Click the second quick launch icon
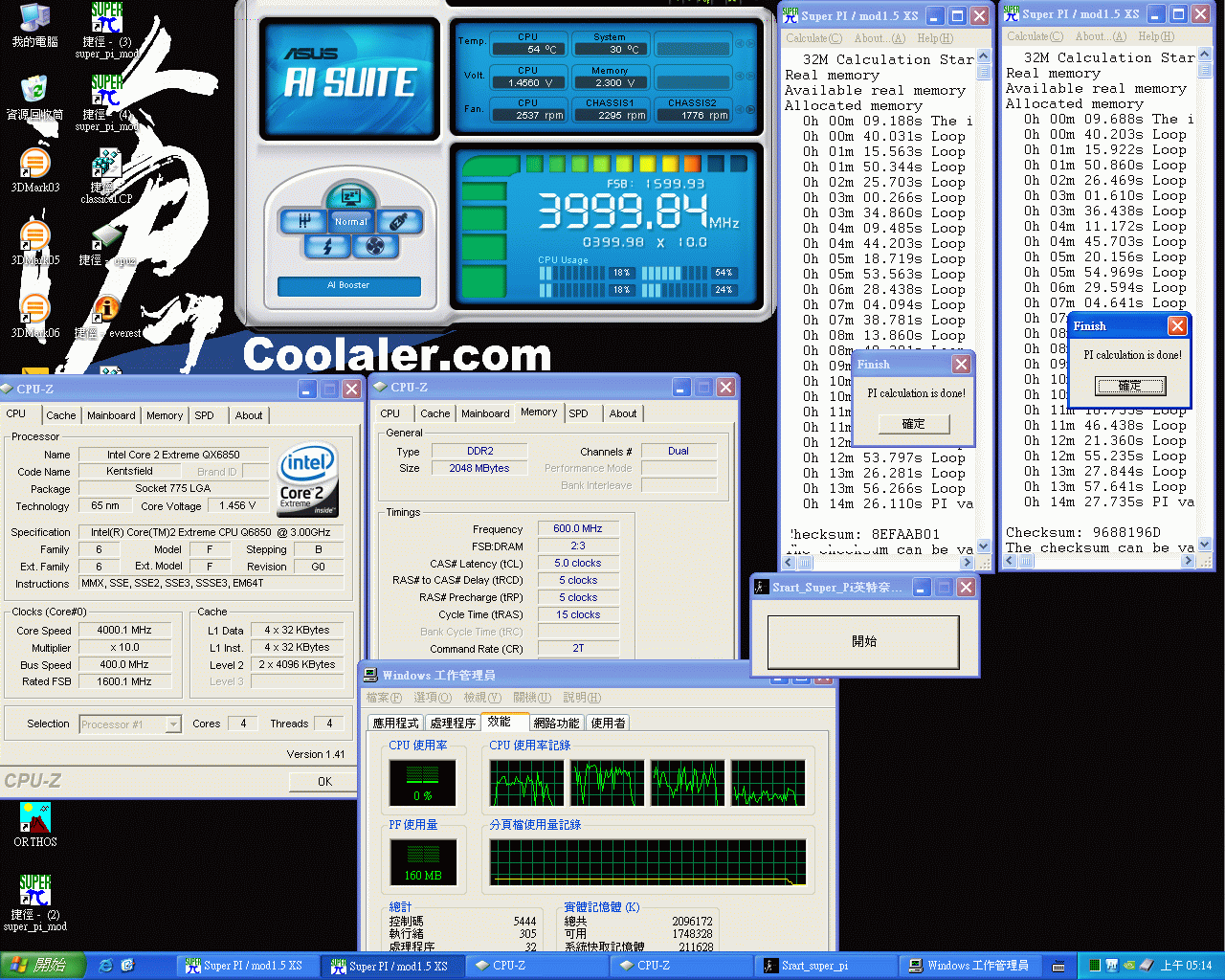This screenshot has width=1225, height=980. [x=127, y=966]
